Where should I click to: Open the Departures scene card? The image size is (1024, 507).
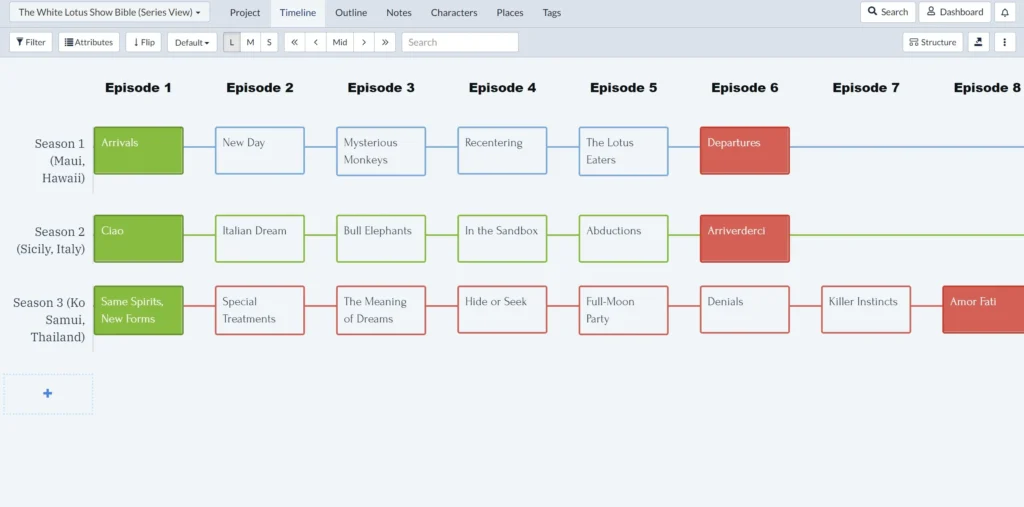744,151
